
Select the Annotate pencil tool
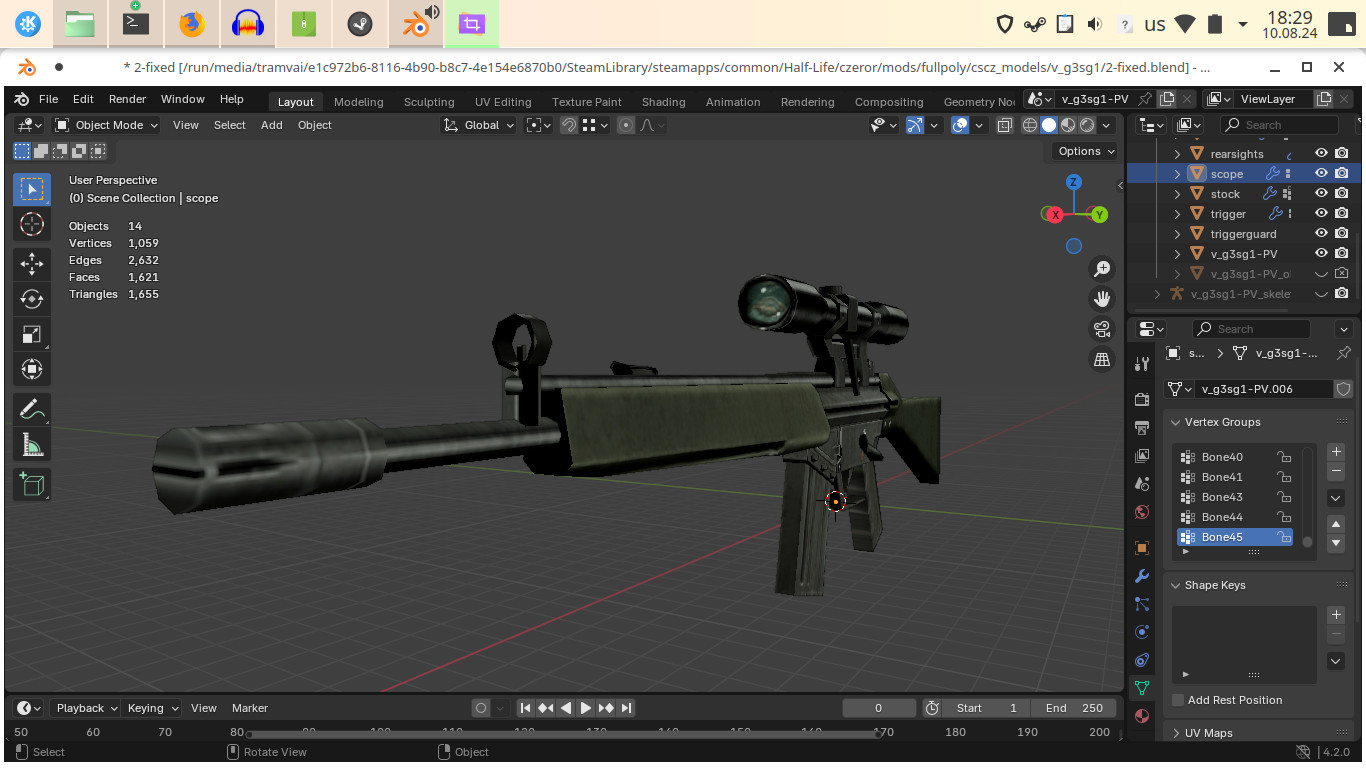(31, 409)
